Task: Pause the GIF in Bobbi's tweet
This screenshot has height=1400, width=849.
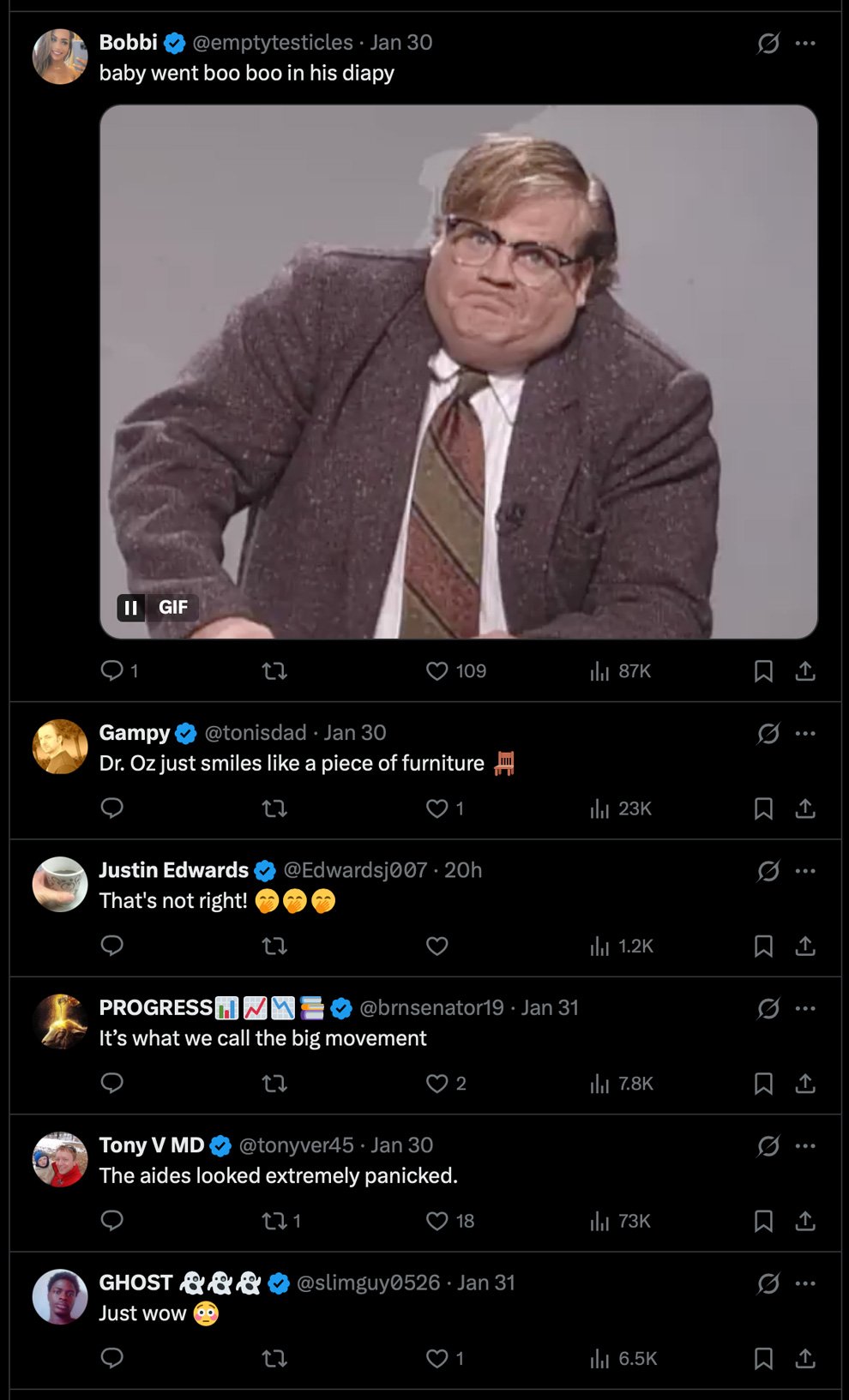Action: click(x=131, y=608)
